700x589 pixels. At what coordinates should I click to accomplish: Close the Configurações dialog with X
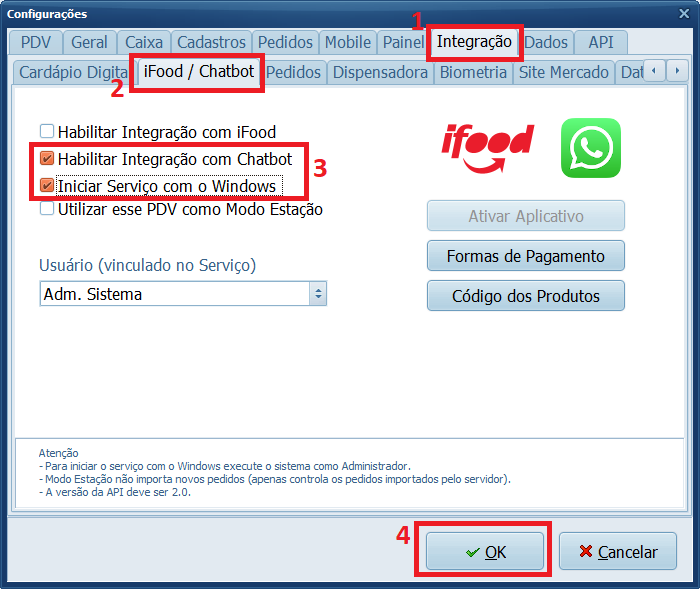click(684, 13)
